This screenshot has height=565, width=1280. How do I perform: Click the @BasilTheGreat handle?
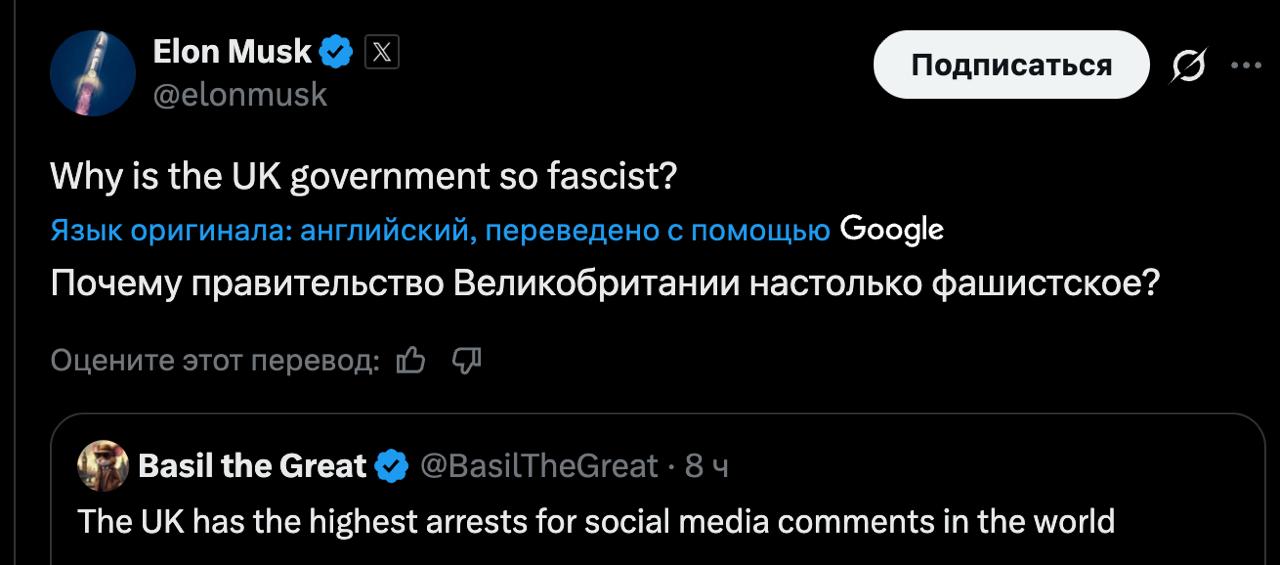(x=539, y=466)
